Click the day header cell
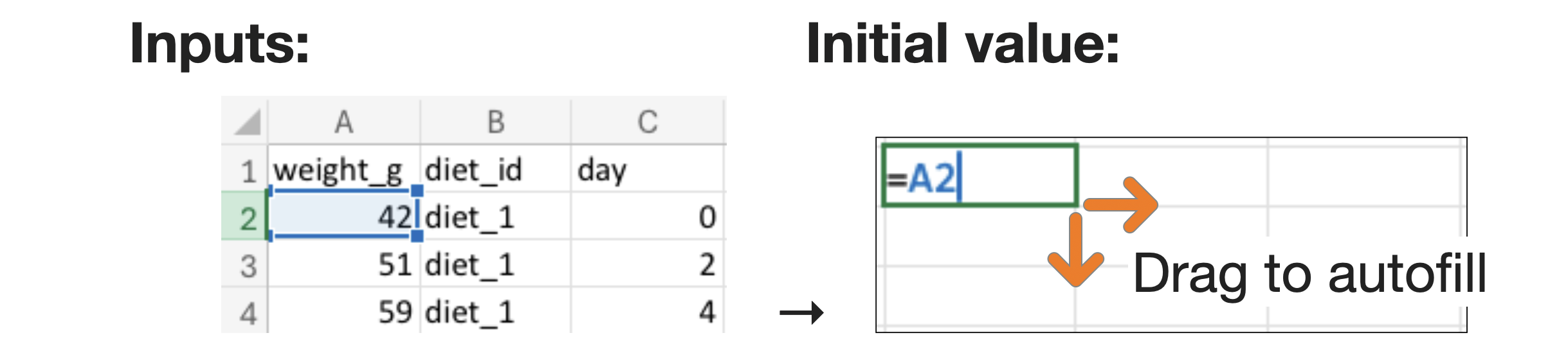Image resolution: width=1568 pixels, height=360 pixels. click(647, 171)
